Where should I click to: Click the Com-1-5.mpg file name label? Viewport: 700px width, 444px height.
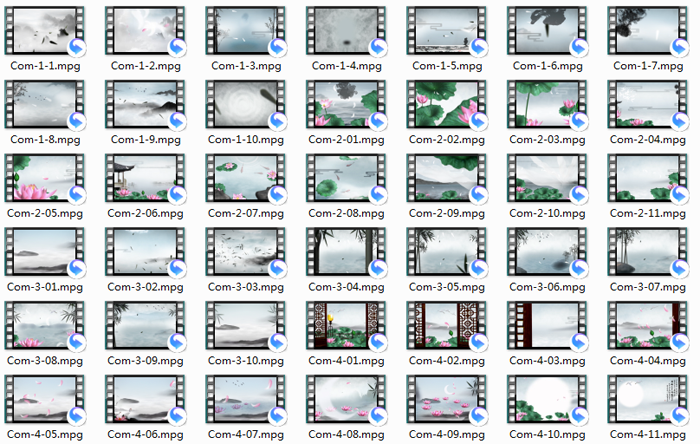pos(447,66)
